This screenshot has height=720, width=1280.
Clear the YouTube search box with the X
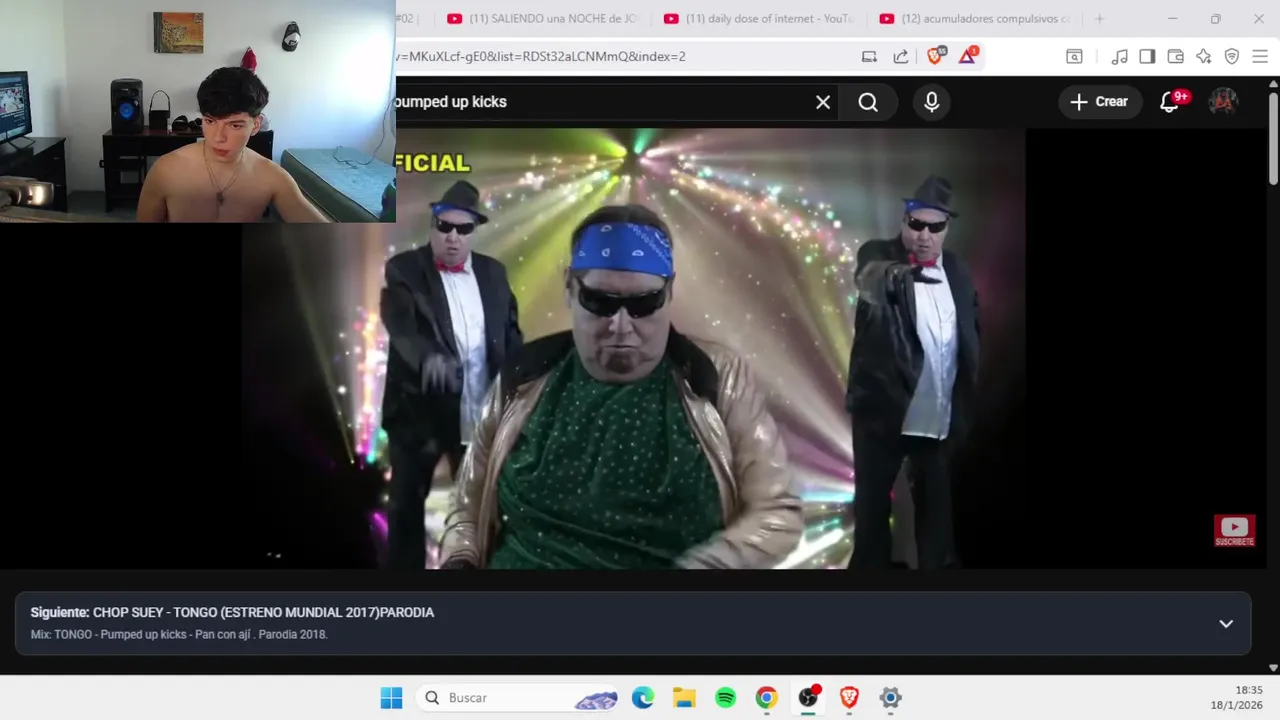tap(823, 102)
